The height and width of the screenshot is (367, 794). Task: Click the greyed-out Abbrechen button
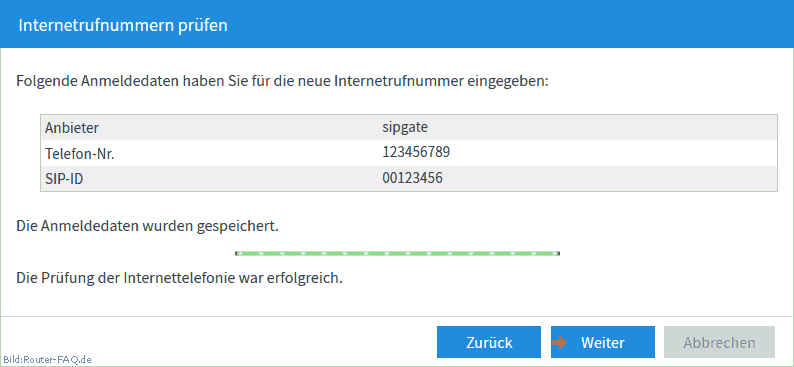coord(719,342)
